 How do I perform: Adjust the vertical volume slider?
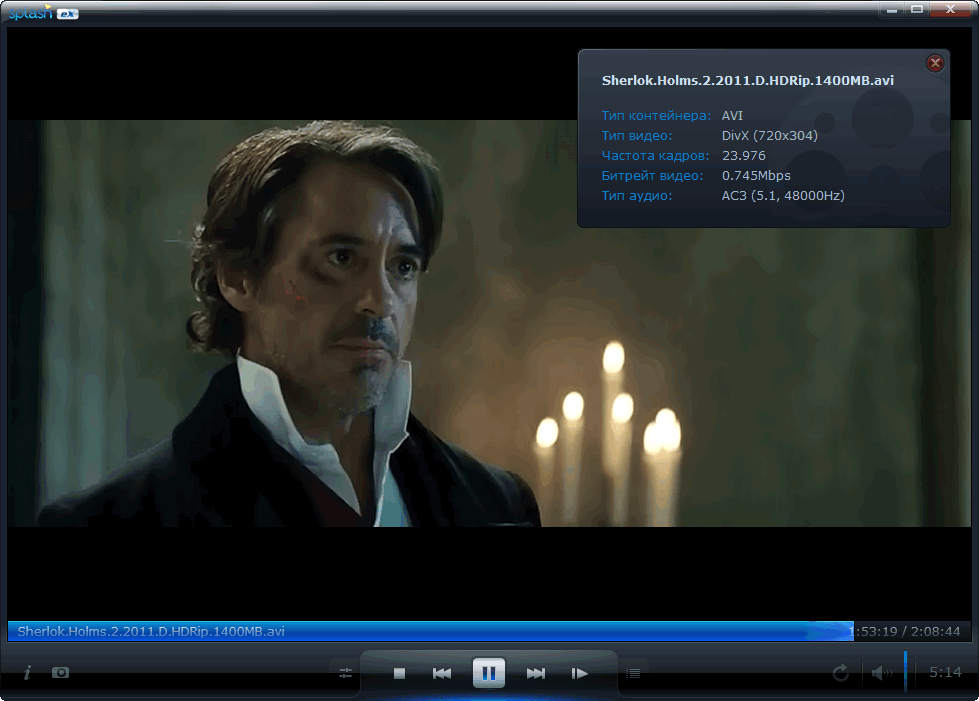pyautogui.click(x=906, y=671)
